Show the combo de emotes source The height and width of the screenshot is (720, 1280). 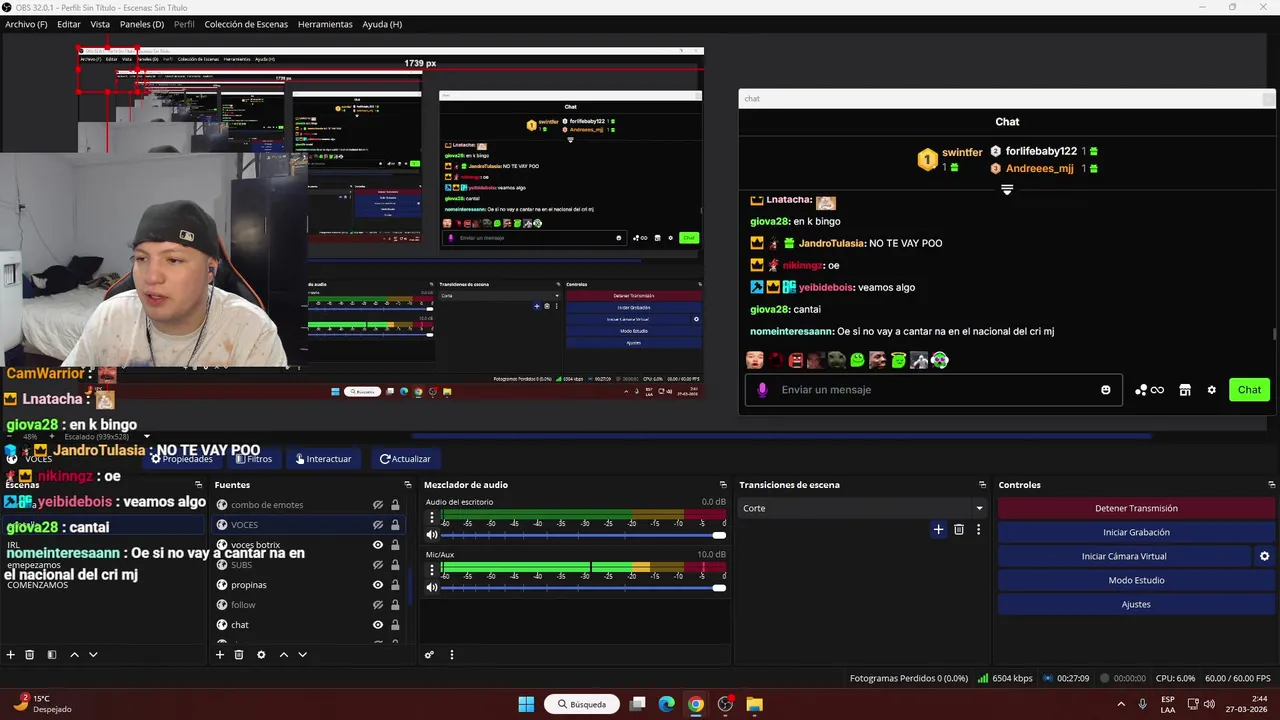coord(378,505)
